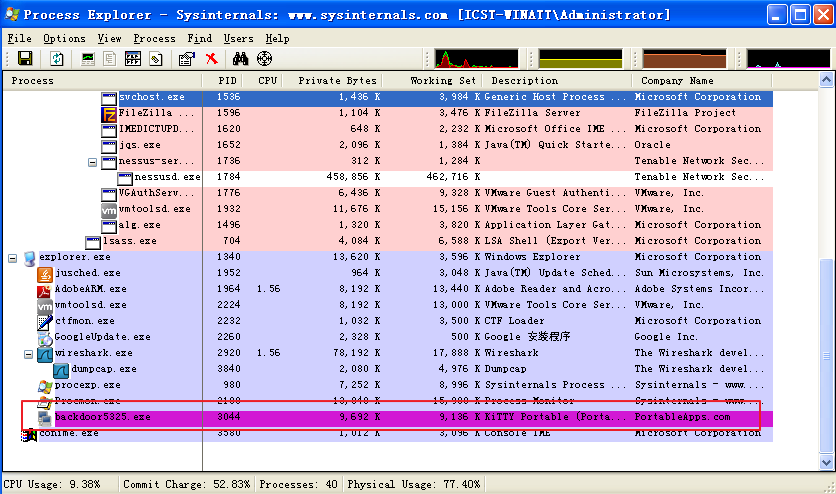Click the crosshair Find Window target icon
The width and height of the screenshot is (836, 494).
[x=264, y=59]
